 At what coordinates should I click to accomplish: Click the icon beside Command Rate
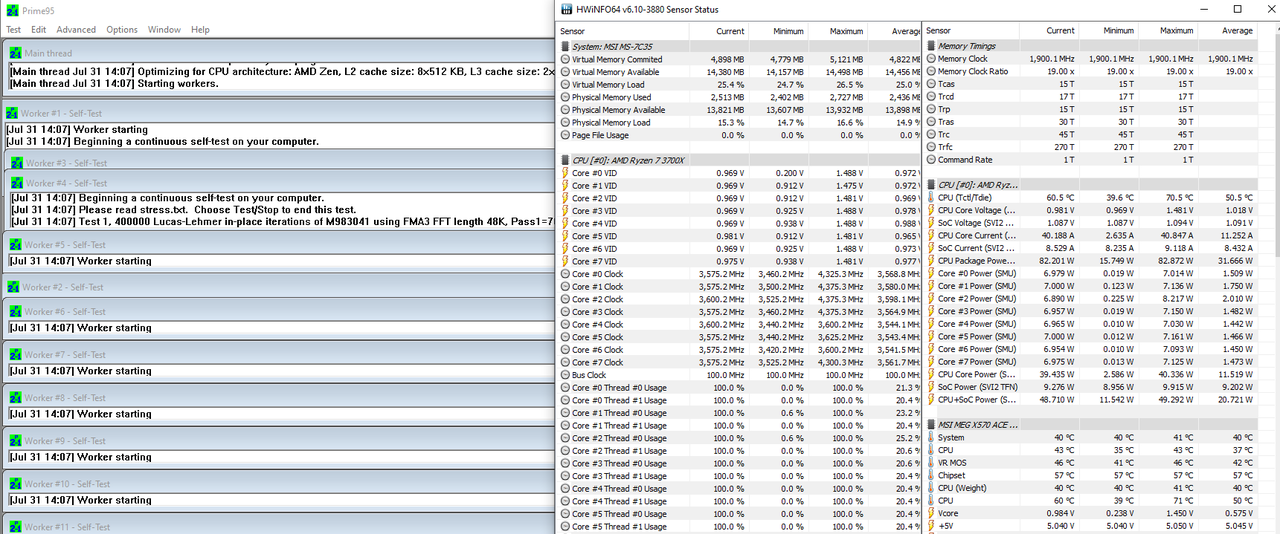point(931,160)
